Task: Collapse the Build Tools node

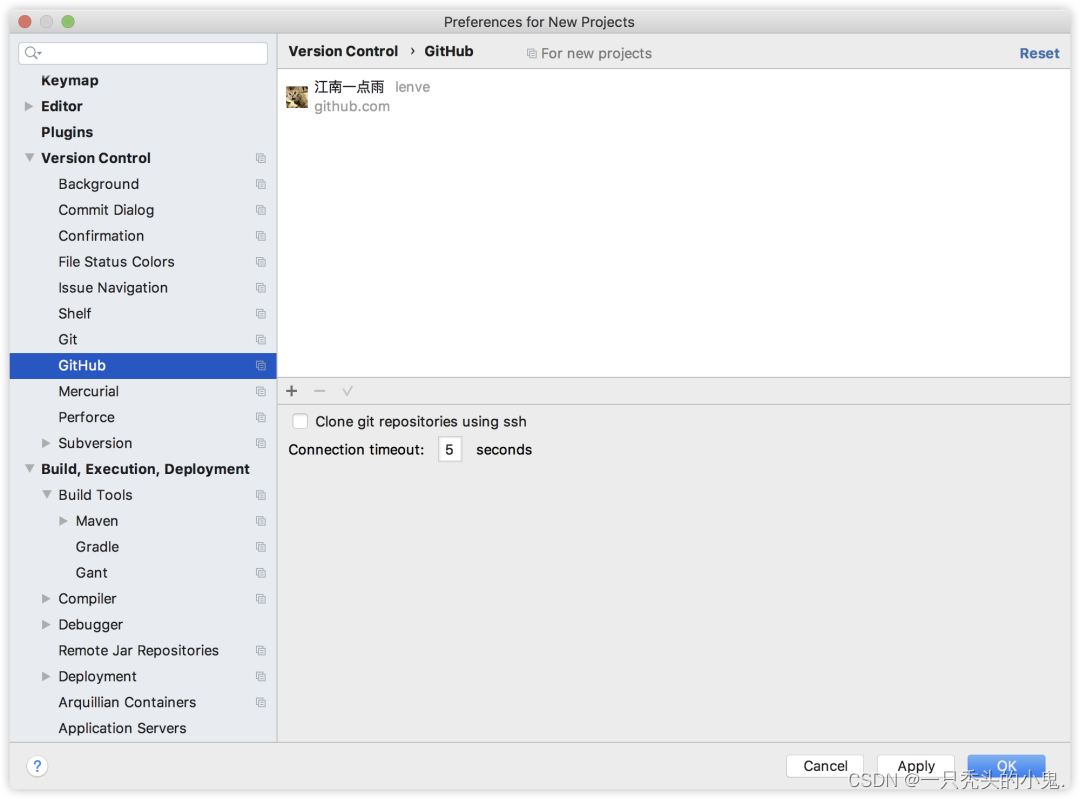Action: point(46,495)
